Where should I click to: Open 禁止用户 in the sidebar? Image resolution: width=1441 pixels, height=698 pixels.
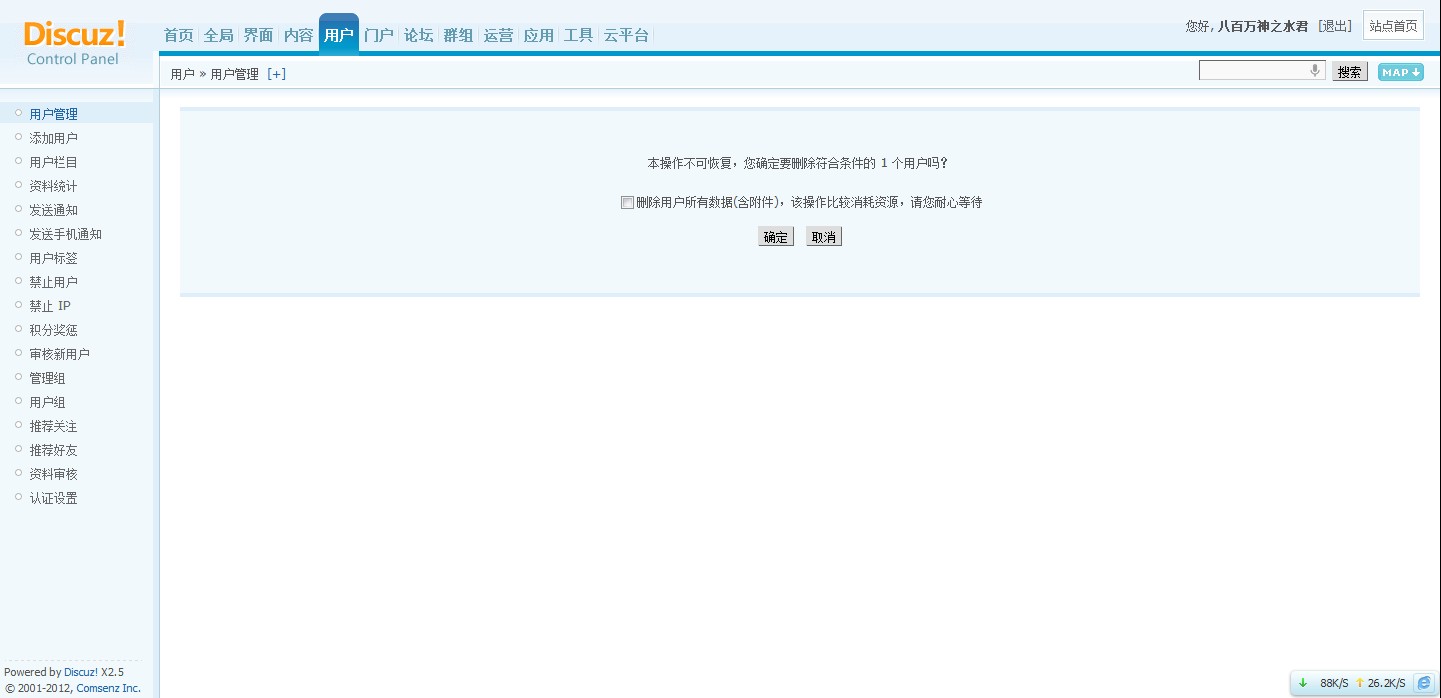pyautogui.click(x=53, y=282)
